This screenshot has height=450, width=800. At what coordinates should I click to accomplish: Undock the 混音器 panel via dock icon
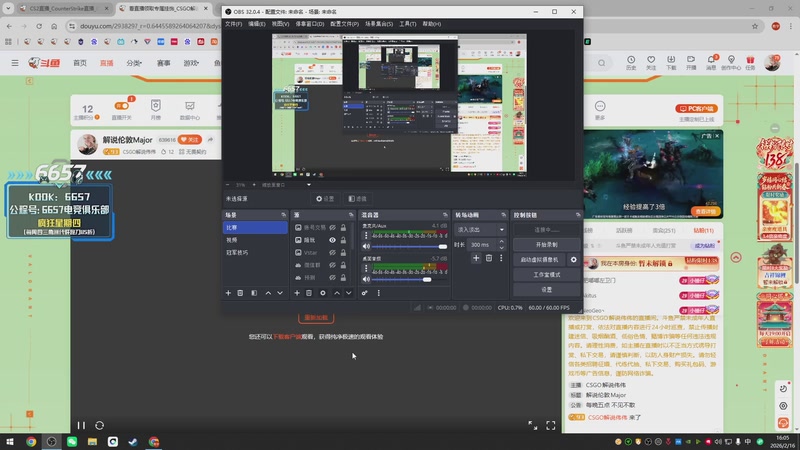[445, 215]
